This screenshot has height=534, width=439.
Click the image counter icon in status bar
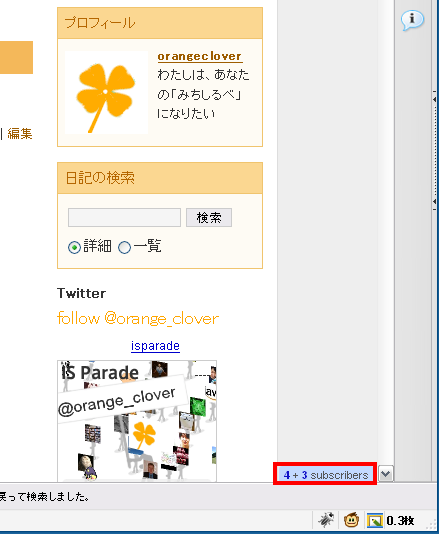click(x=375, y=520)
